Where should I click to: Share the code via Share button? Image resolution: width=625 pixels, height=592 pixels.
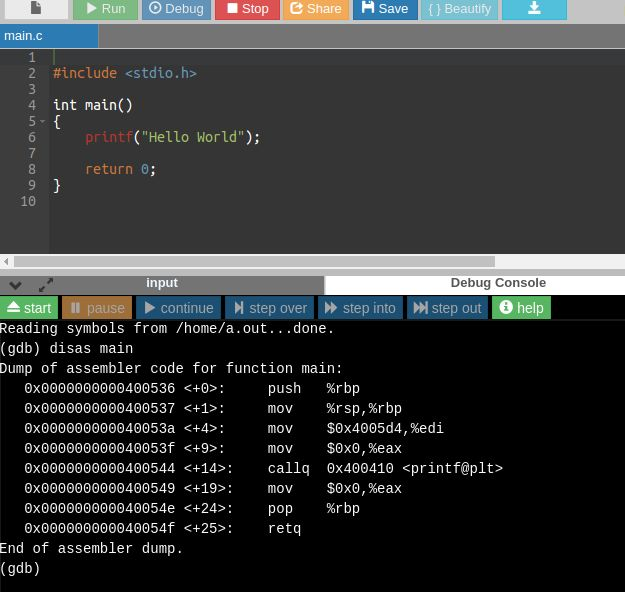[x=316, y=9]
